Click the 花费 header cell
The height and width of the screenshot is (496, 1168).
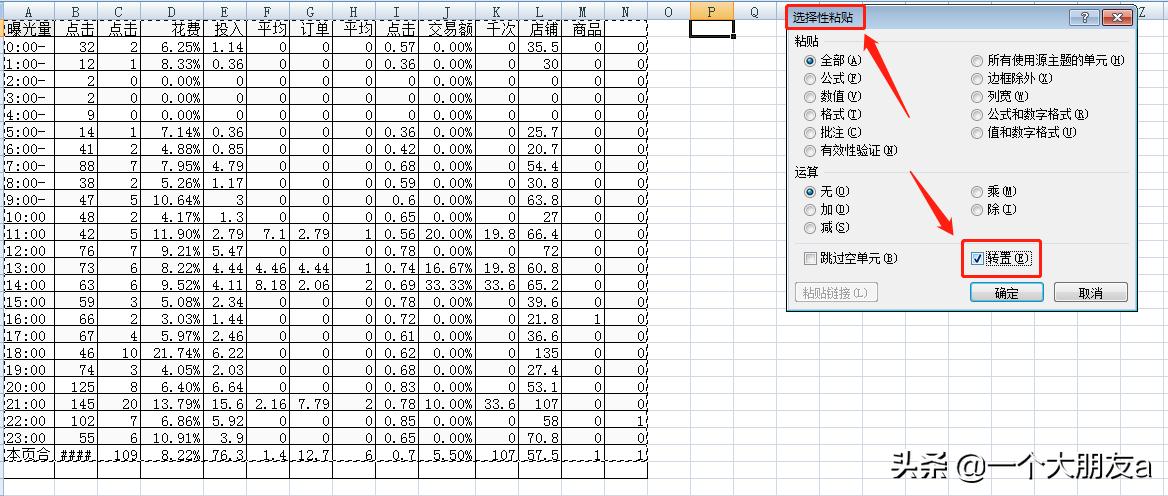[172, 30]
